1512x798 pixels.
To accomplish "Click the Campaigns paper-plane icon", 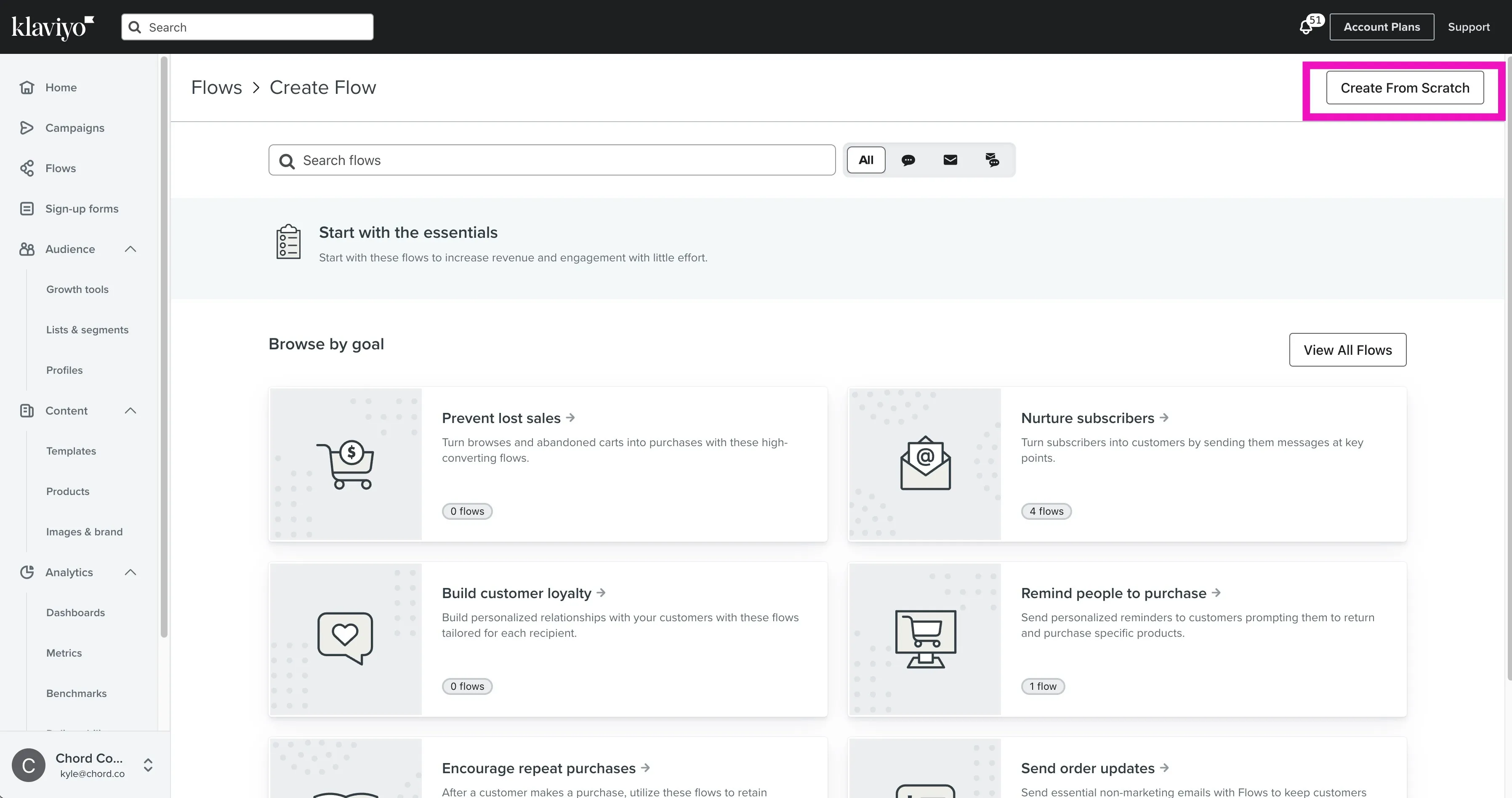I will tap(27, 128).
